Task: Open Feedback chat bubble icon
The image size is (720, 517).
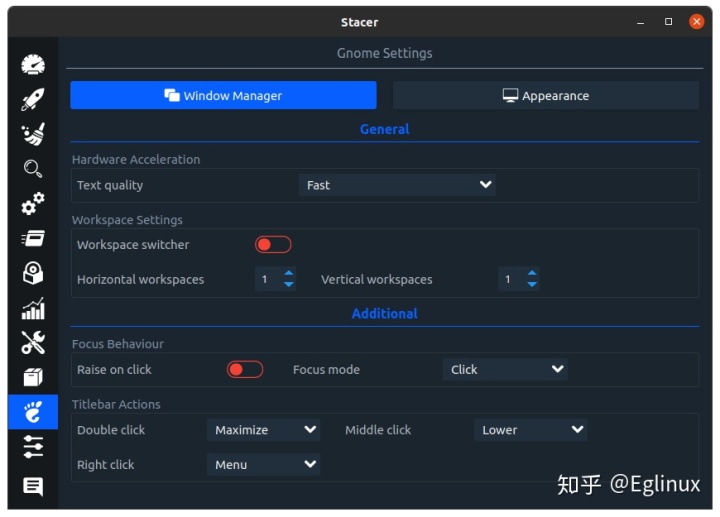Action: 33,486
